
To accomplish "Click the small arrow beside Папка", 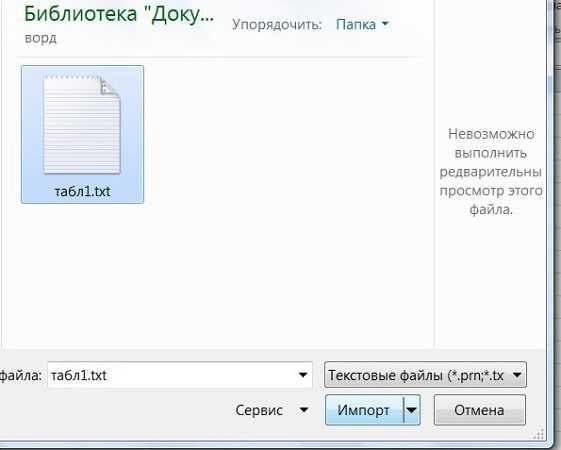I will (385, 24).
